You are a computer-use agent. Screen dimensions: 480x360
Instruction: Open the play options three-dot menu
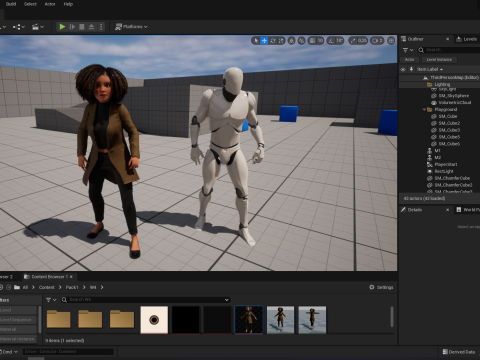point(101,27)
